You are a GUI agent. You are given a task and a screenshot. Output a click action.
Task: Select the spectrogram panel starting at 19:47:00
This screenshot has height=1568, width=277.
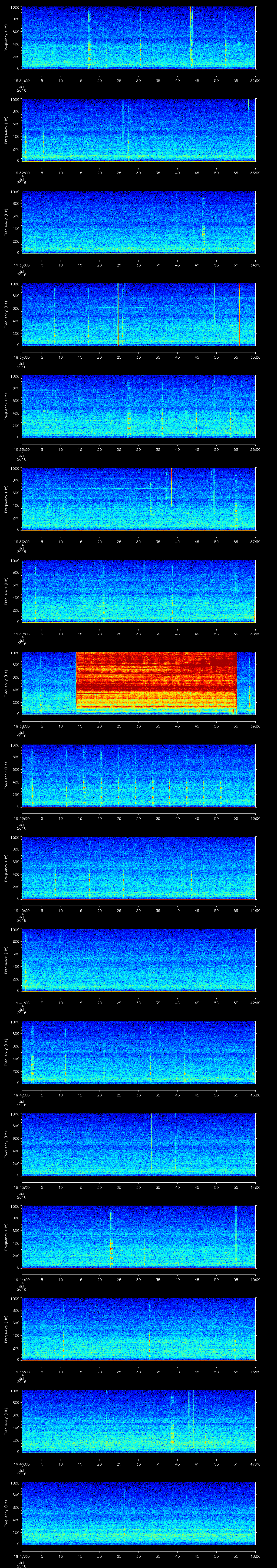pyautogui.click(x=139, y=1513)
